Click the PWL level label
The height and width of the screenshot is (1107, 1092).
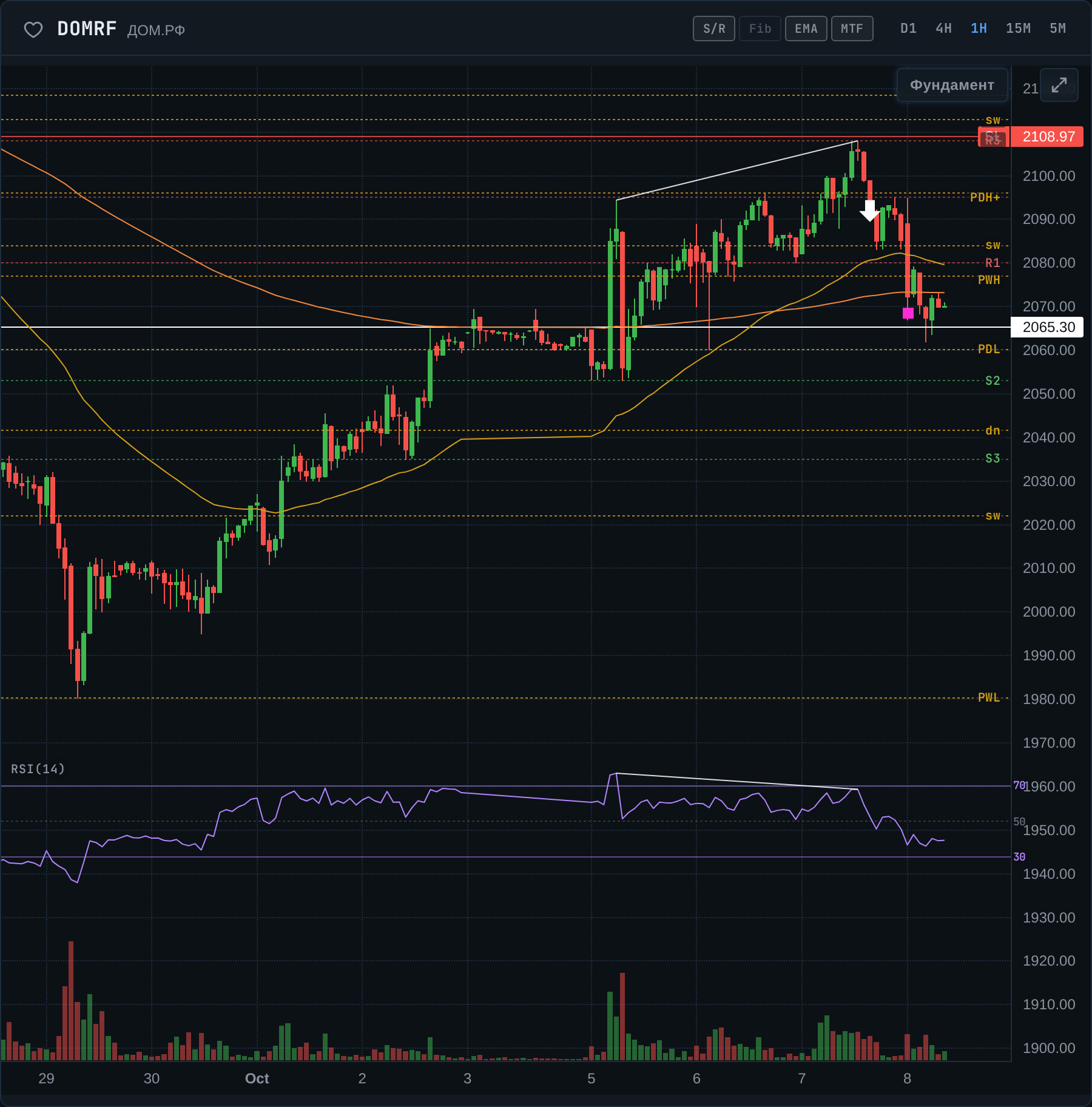click(x=988, y=697)
